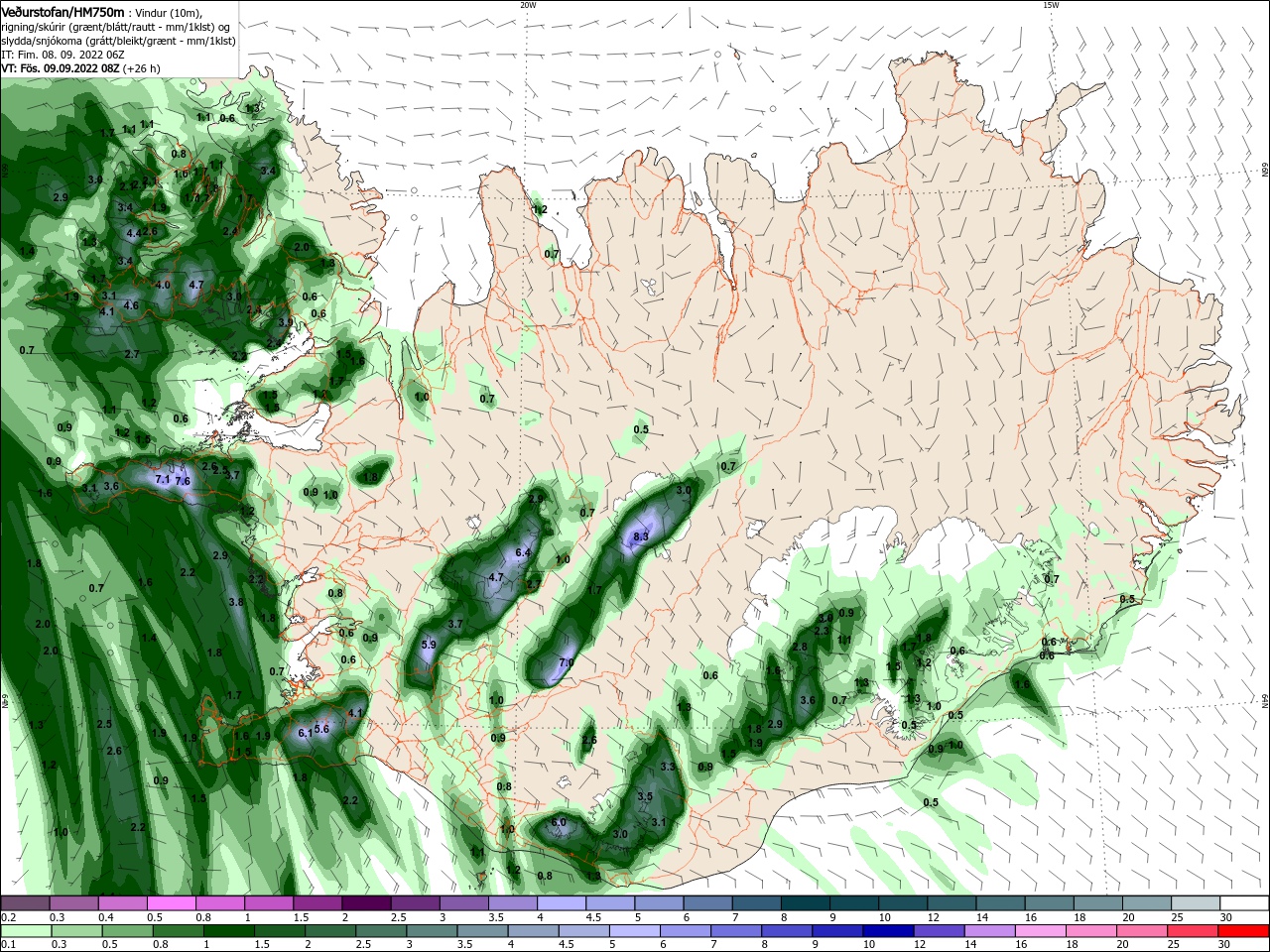1270x952 pixels.
Task: Click the precipitation value '3.5'
Action: pyautogui.click(x=645, y=796)
